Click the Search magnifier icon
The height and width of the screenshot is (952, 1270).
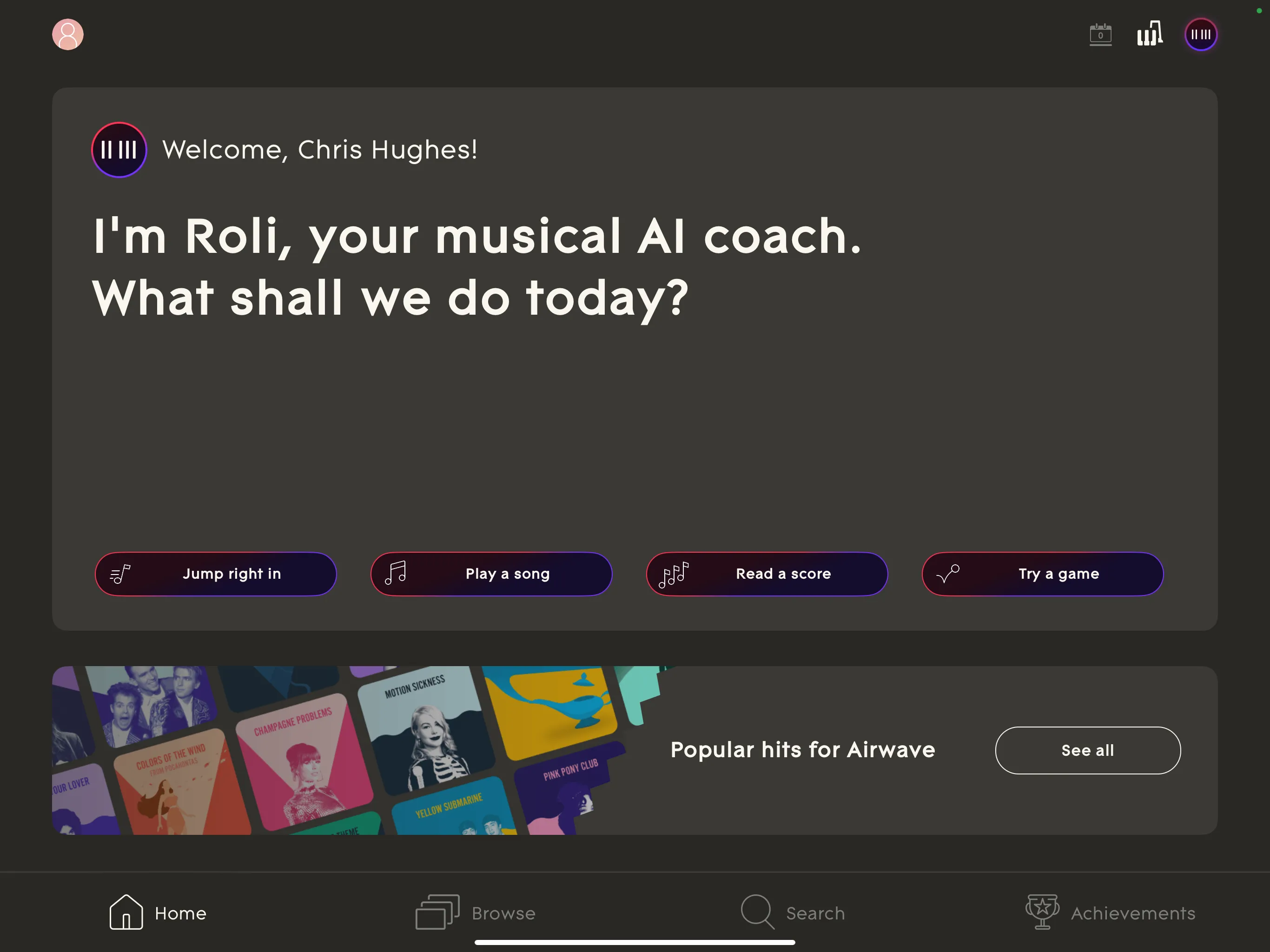pos(757,912)
